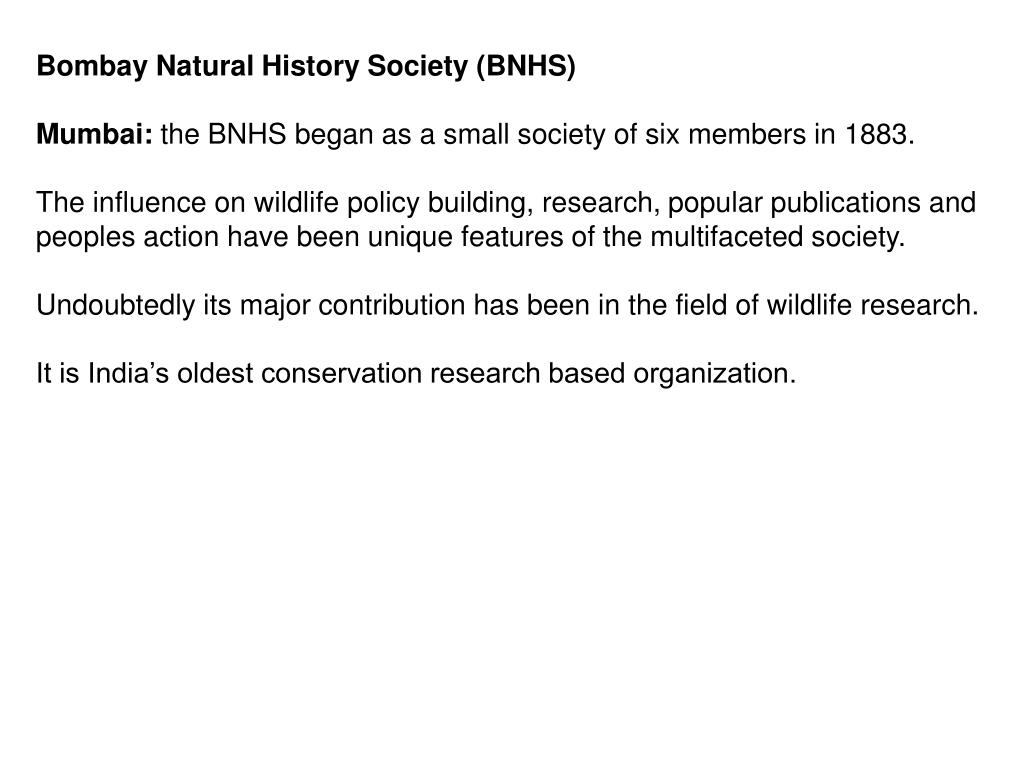Click the words unique features
Image resolution: width=1024 pixels, height=768 pixels.
point(465,236)
